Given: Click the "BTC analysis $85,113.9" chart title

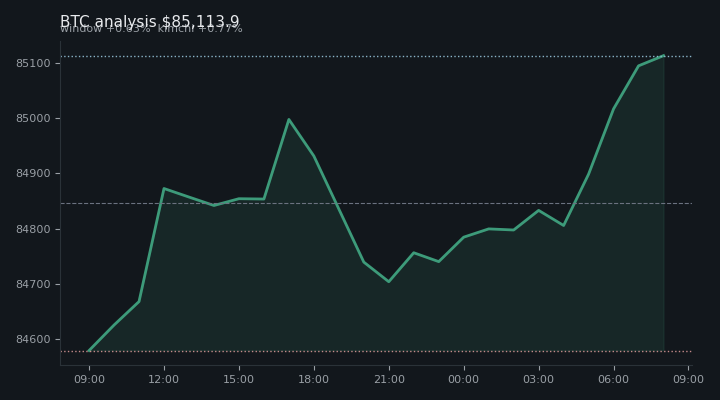Looking at the screenshot, I should pos(150,22).
